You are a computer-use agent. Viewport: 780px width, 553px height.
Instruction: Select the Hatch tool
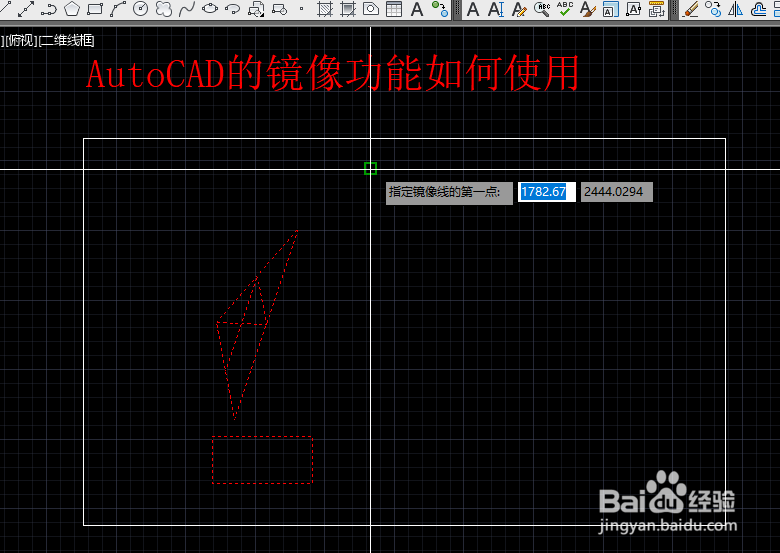coord(325,9)
